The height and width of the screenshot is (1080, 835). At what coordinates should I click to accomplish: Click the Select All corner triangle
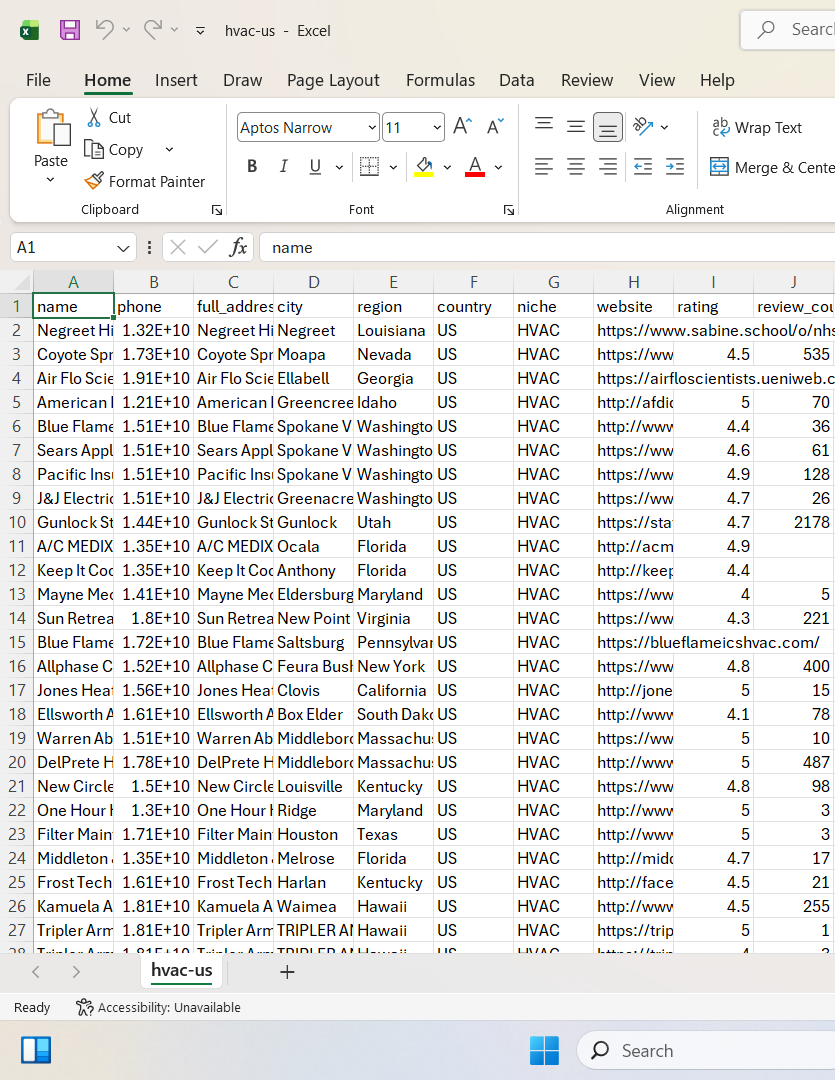[x=23, y=282]
